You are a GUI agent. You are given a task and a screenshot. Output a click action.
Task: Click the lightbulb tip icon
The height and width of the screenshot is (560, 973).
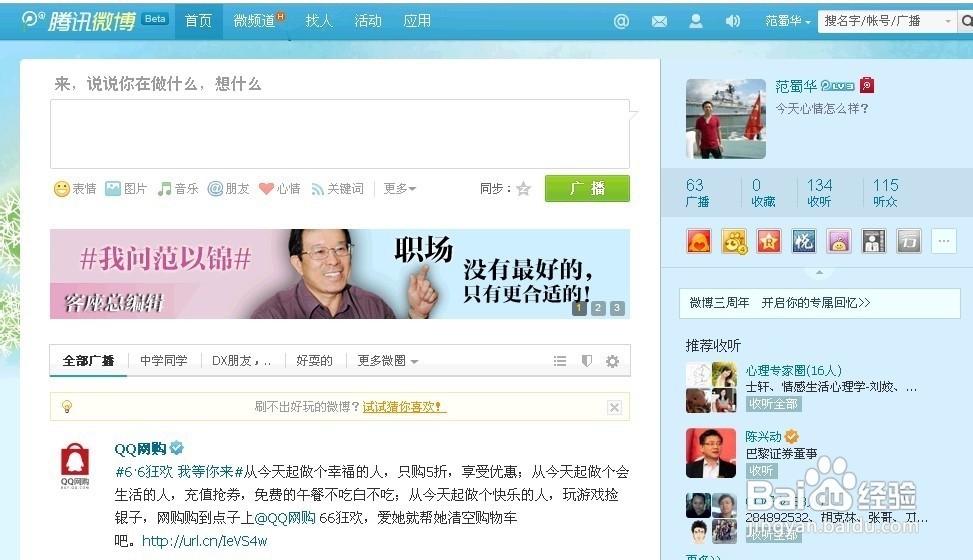[67, 407]
